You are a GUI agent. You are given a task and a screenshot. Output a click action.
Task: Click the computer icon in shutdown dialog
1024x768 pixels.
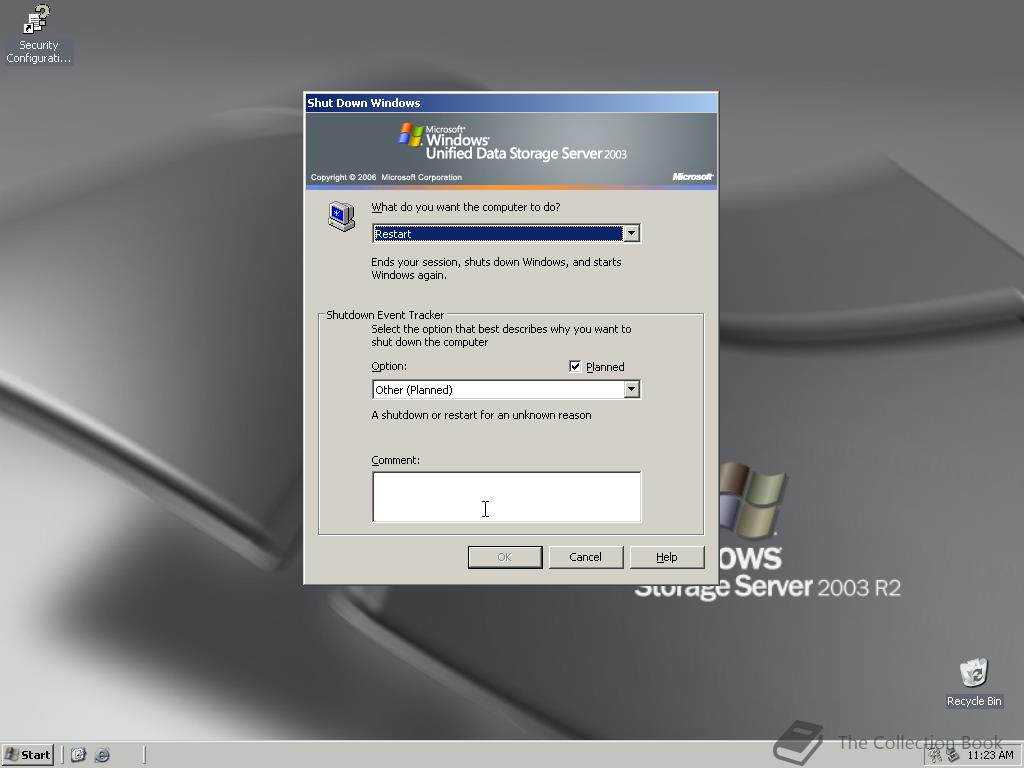pyautogui.click(x=341, y=216)
